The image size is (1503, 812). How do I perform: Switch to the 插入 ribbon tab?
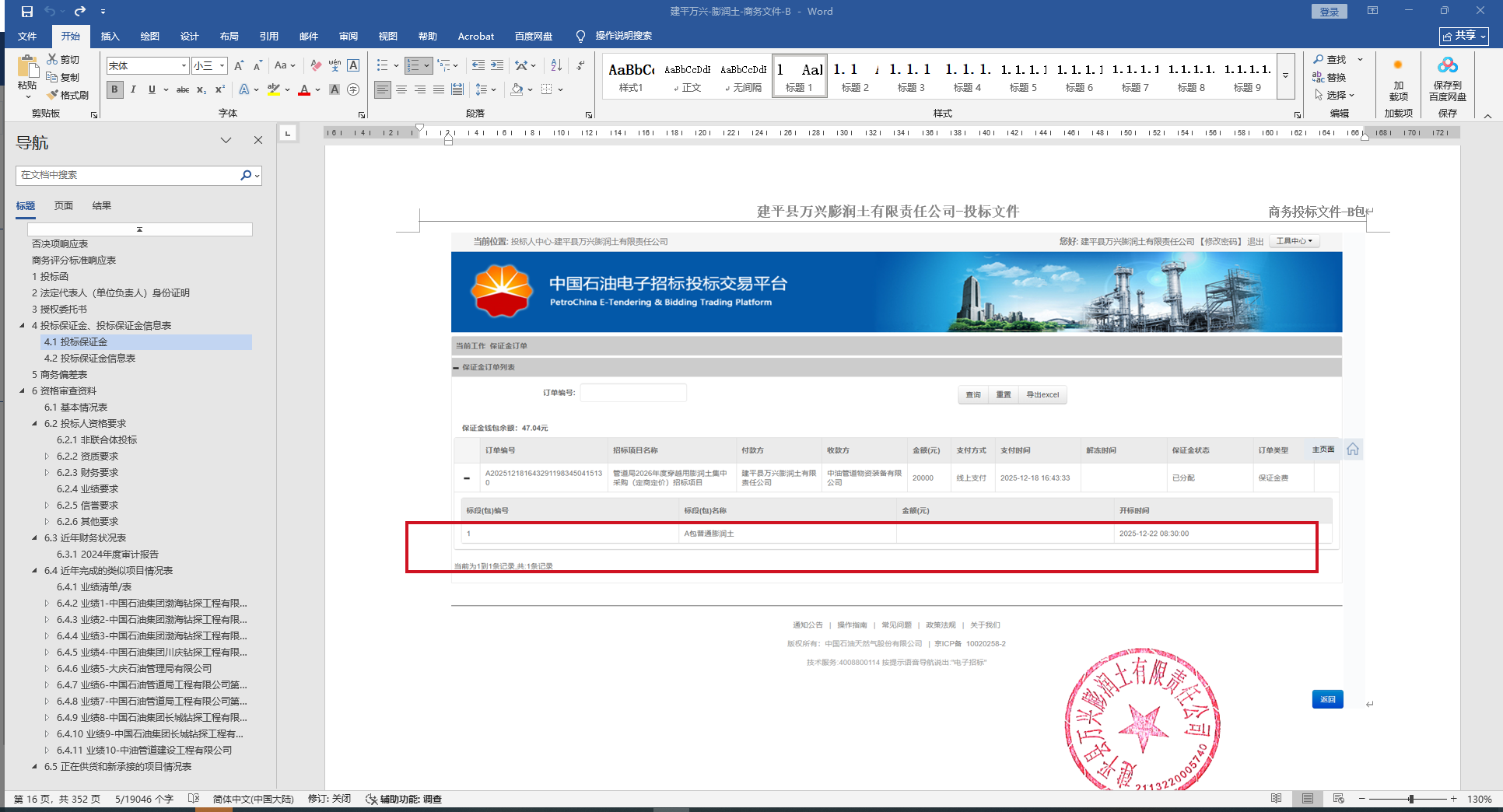(110, 37)
